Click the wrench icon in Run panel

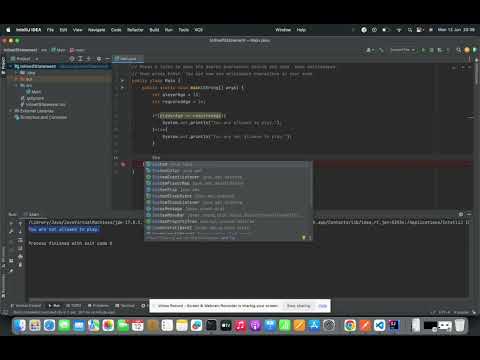(x=11, y=231)
